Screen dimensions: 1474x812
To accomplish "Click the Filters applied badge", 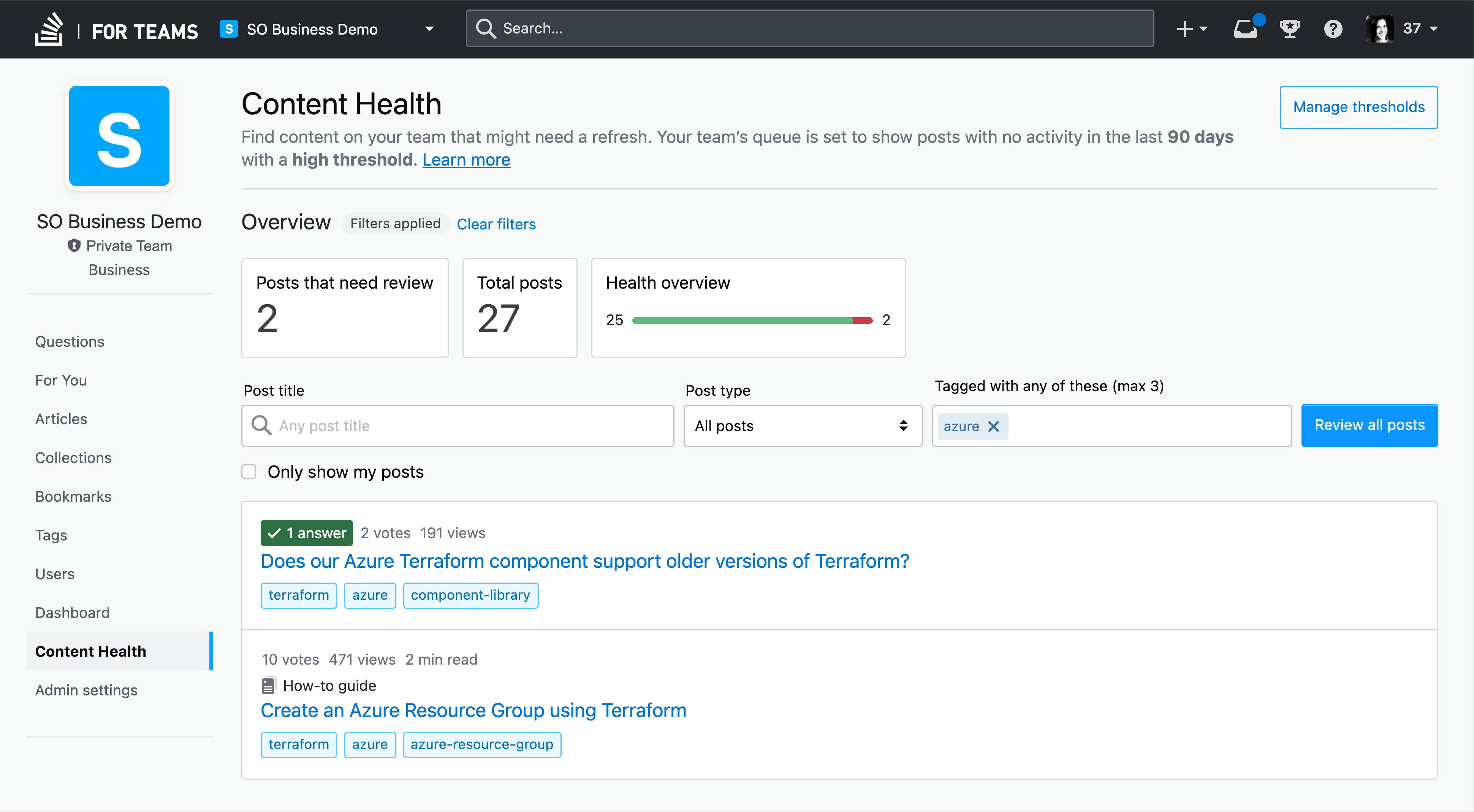I will [396, 224].
